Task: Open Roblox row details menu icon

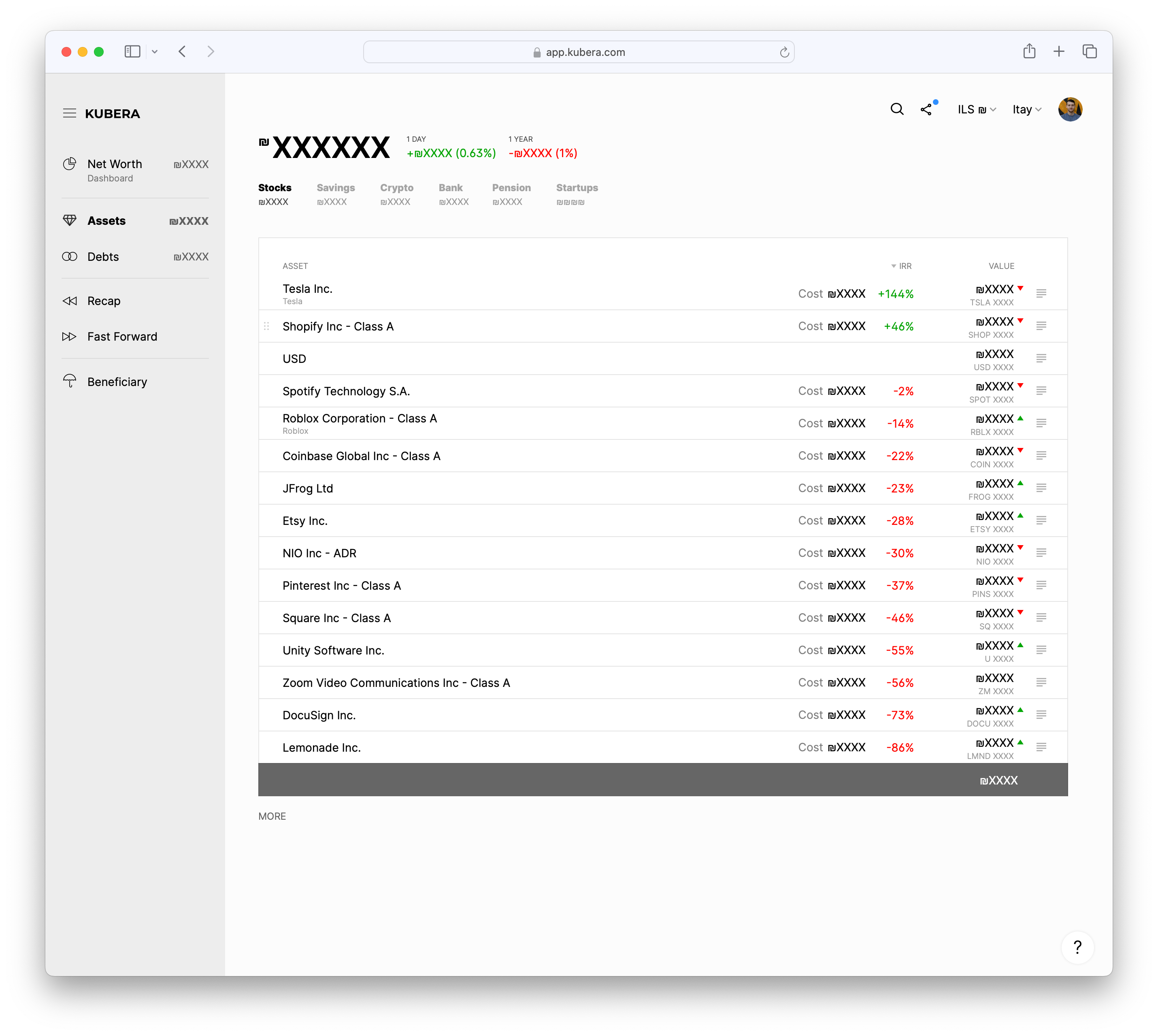Action: point(1041,423)
